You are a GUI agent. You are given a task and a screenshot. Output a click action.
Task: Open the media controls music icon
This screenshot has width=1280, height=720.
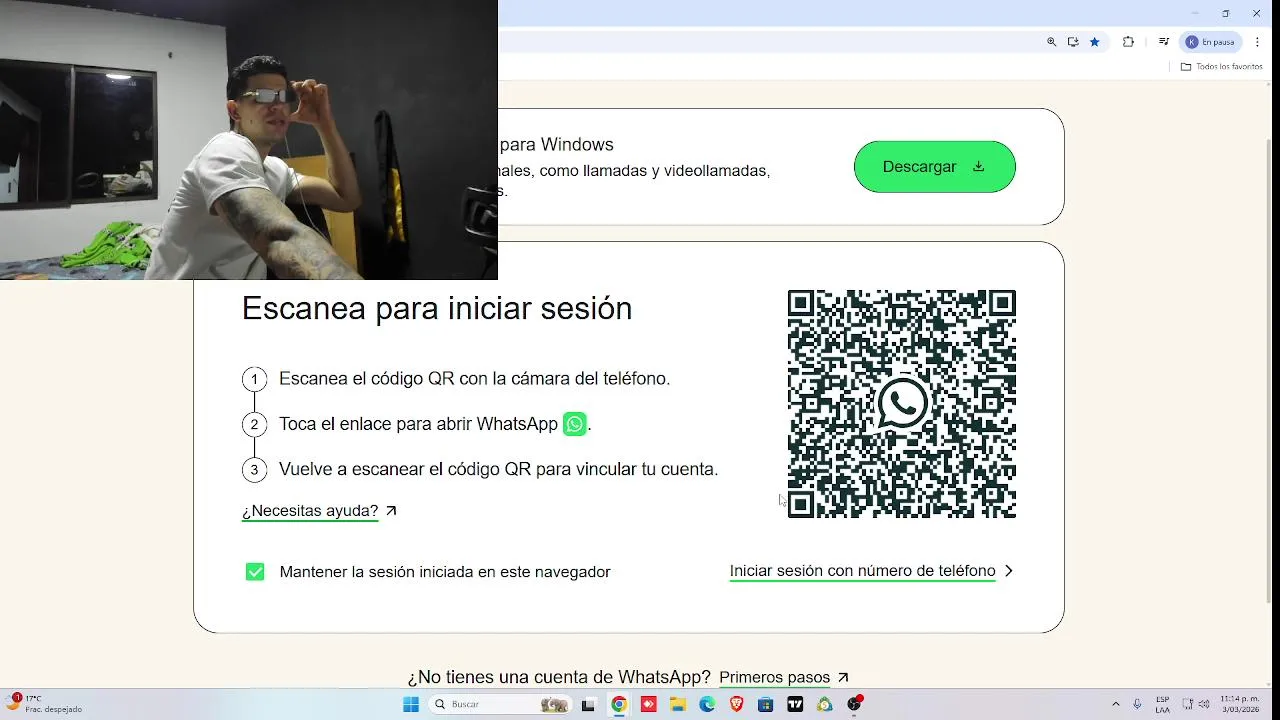[1164, 42]
